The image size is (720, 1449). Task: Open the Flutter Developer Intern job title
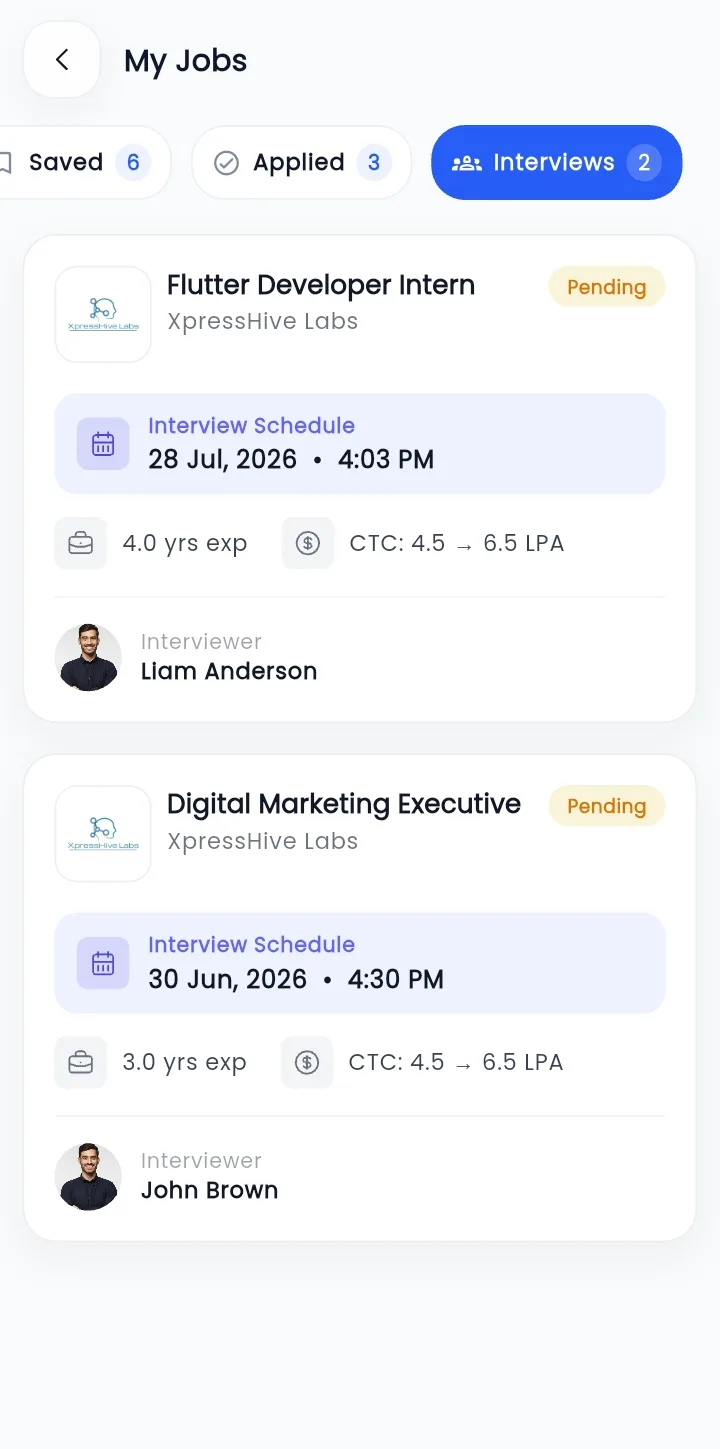point(321,285)
